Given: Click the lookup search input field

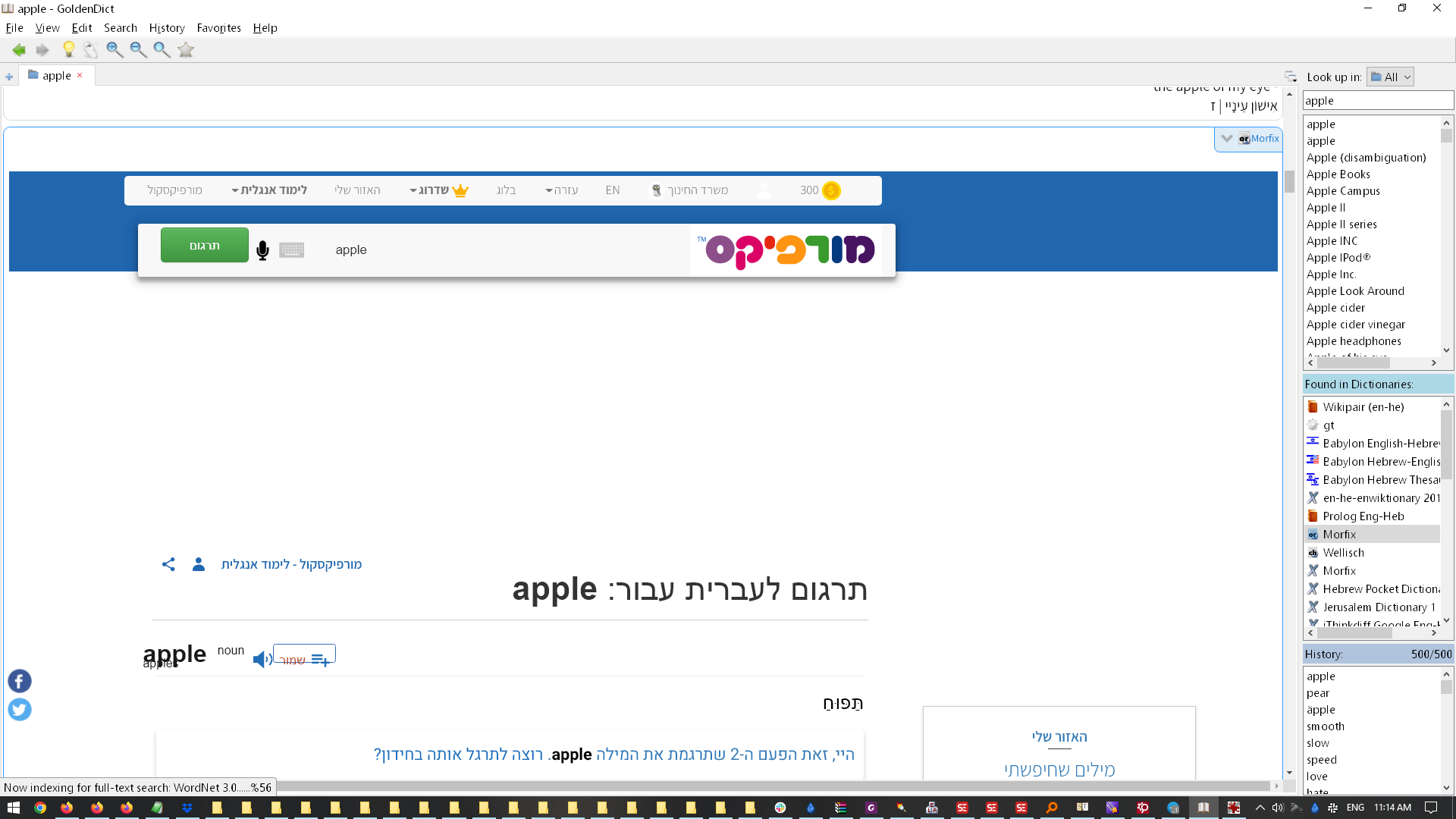Looking at the screenshot, I should pyautogui.click(x=1376, y=101).
